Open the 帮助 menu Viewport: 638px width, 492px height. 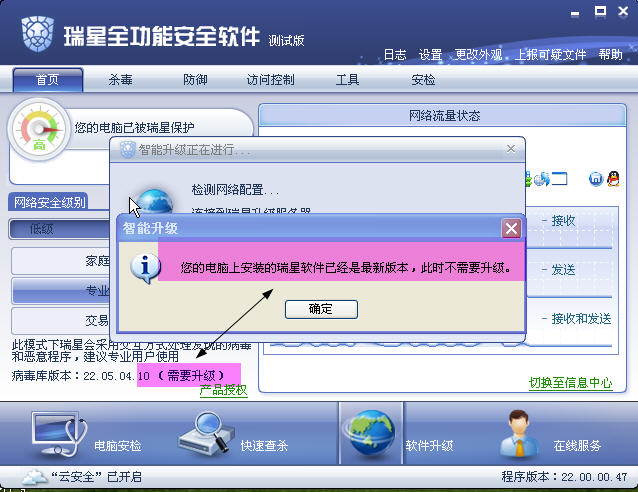coord(610,55)
